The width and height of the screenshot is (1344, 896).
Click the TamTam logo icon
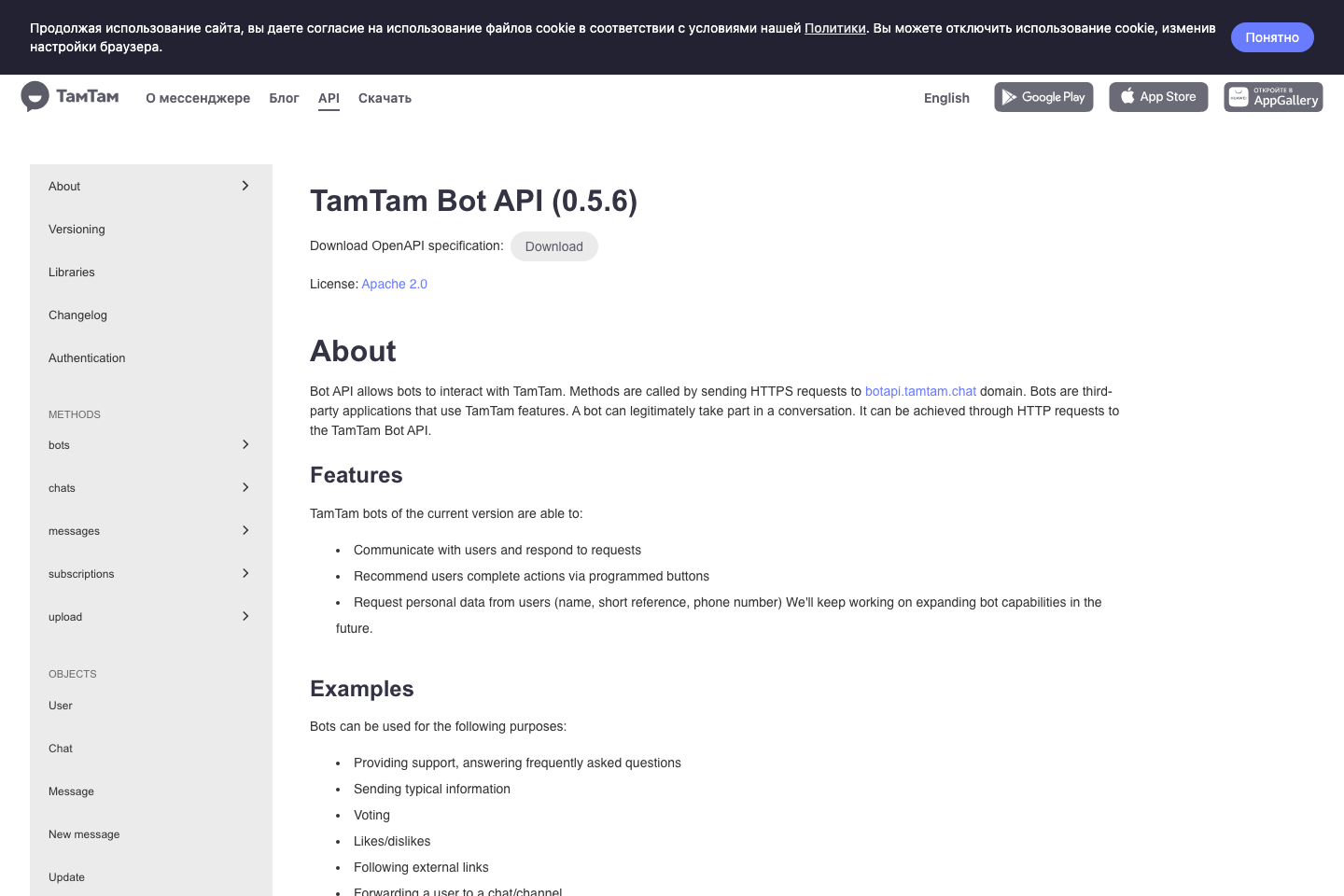click(x=35, y=96)
